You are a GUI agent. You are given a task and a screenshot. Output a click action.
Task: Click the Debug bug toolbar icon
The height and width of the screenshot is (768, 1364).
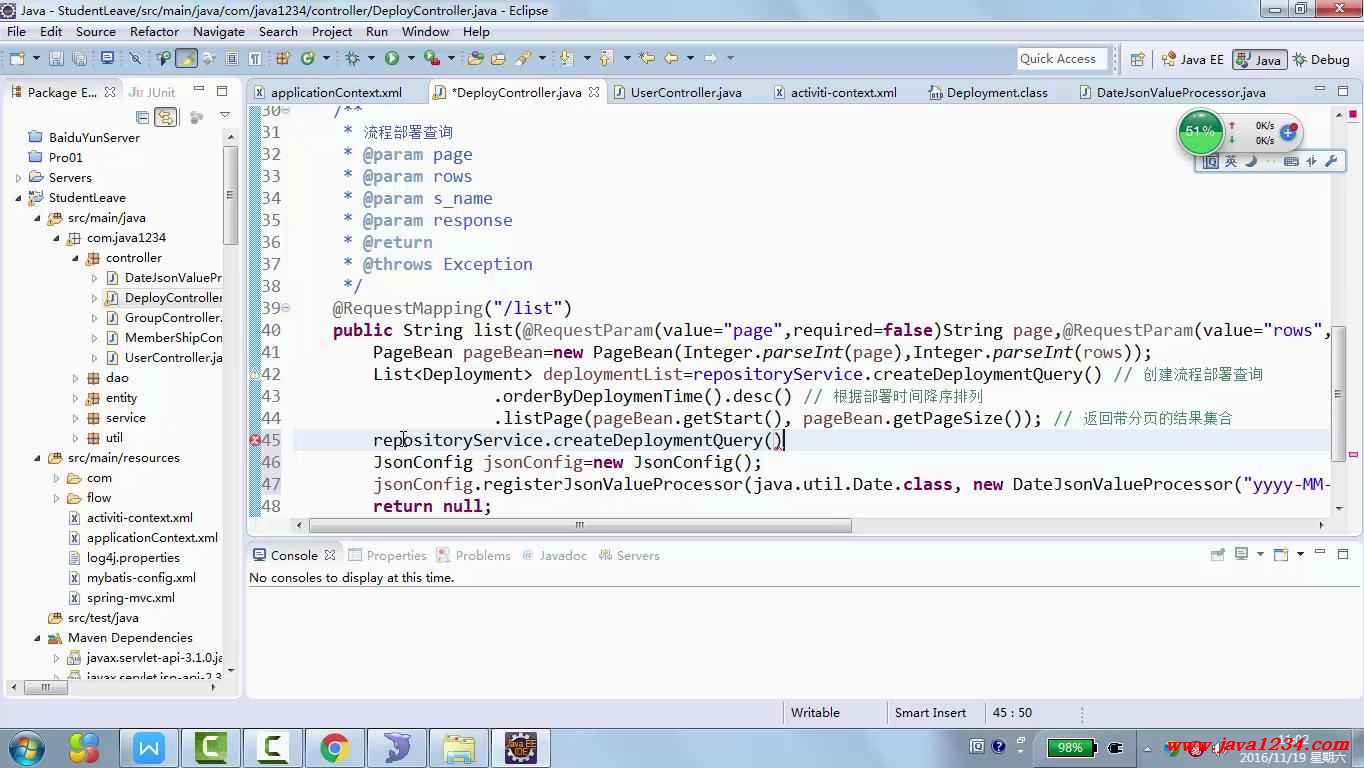(x=353, y=59)
